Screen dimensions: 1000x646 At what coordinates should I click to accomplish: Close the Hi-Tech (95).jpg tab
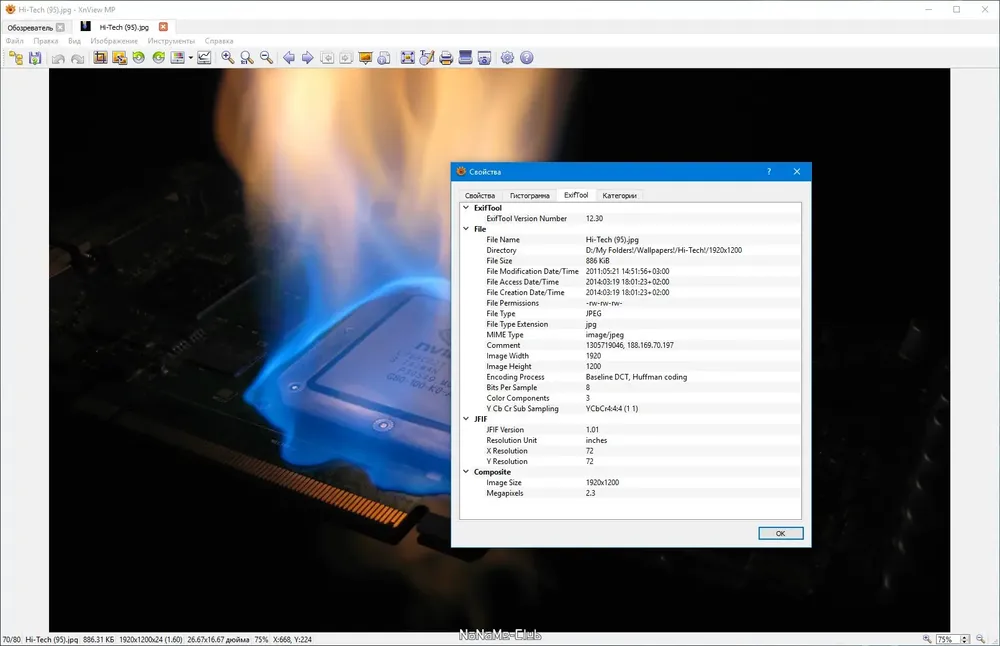coord(163,27)
